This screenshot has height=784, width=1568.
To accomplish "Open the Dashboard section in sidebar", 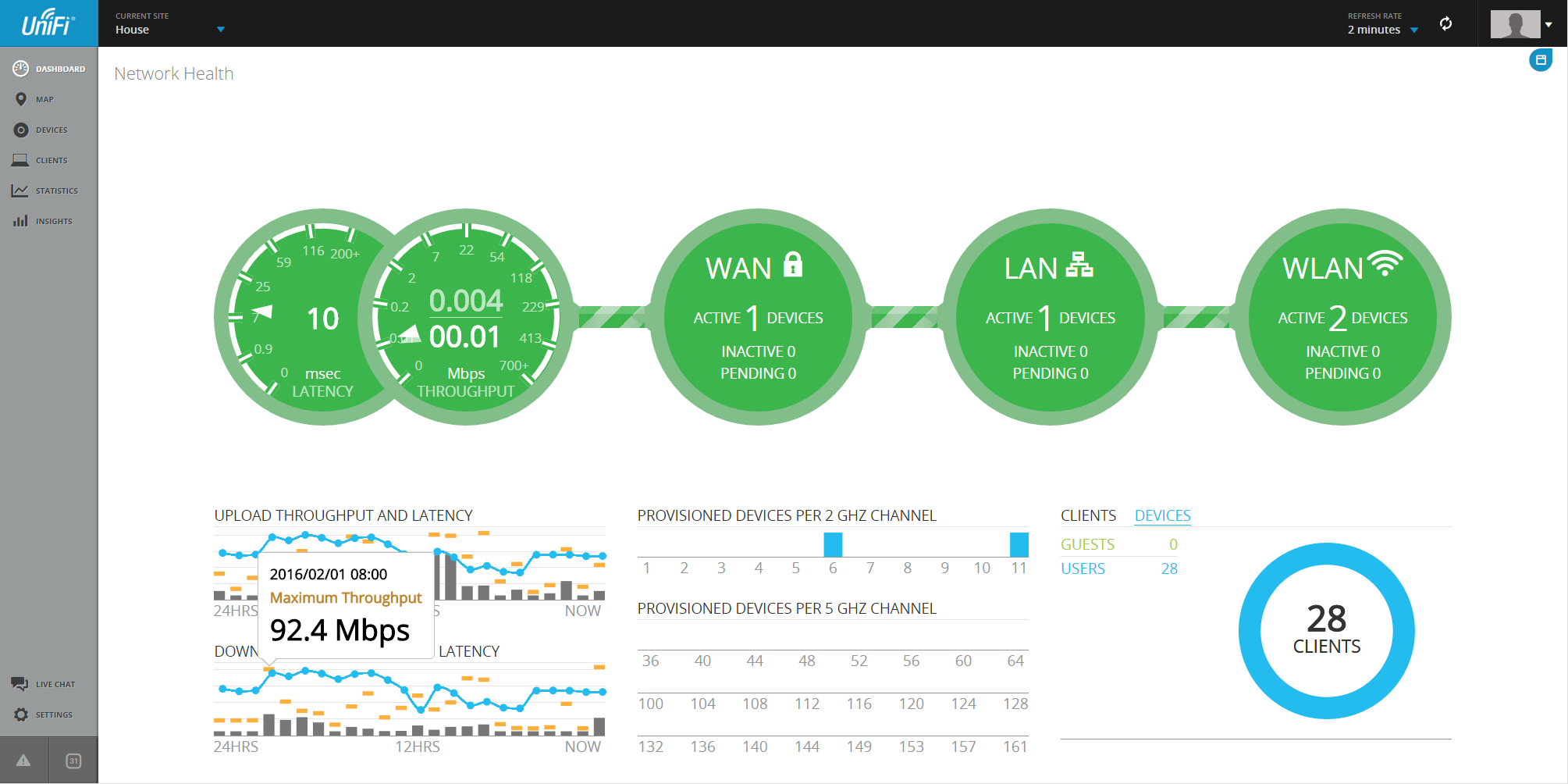I will [49, 69].
